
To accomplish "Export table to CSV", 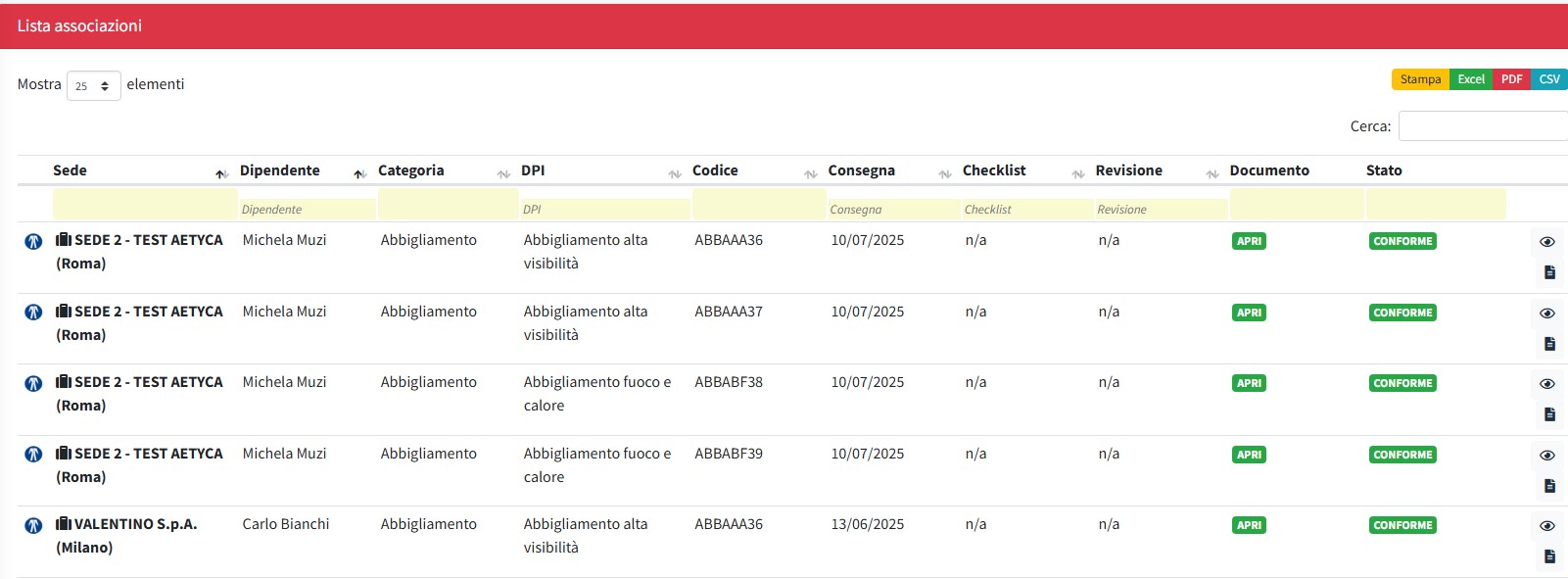I will point(1549,79).
